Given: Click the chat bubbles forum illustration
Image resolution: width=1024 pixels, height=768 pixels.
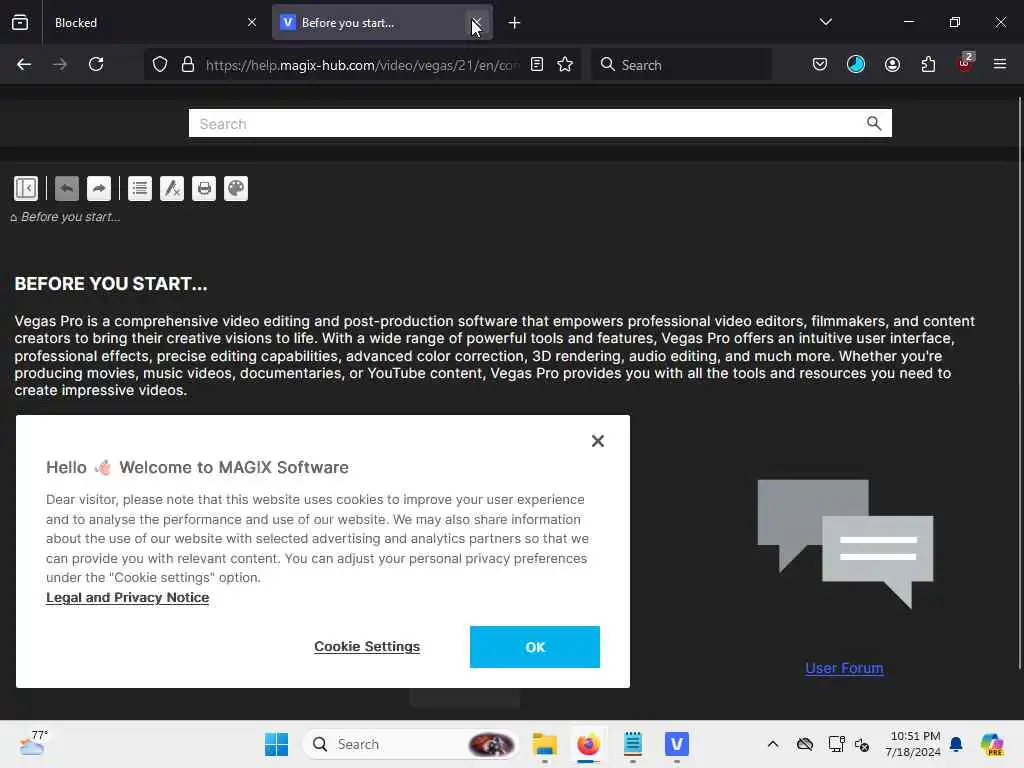Looking at the screenshot, I should [x=845, y=543].
